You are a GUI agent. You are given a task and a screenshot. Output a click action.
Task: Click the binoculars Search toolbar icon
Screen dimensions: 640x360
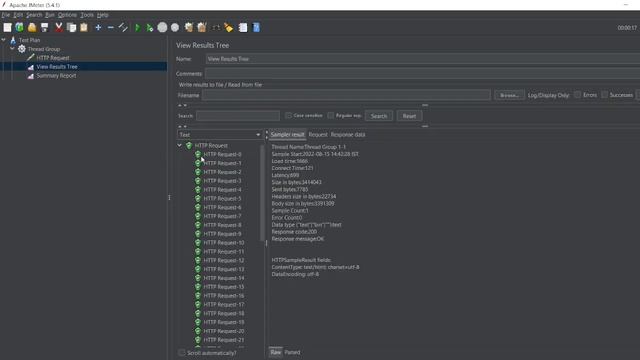[x=216, y=27]
